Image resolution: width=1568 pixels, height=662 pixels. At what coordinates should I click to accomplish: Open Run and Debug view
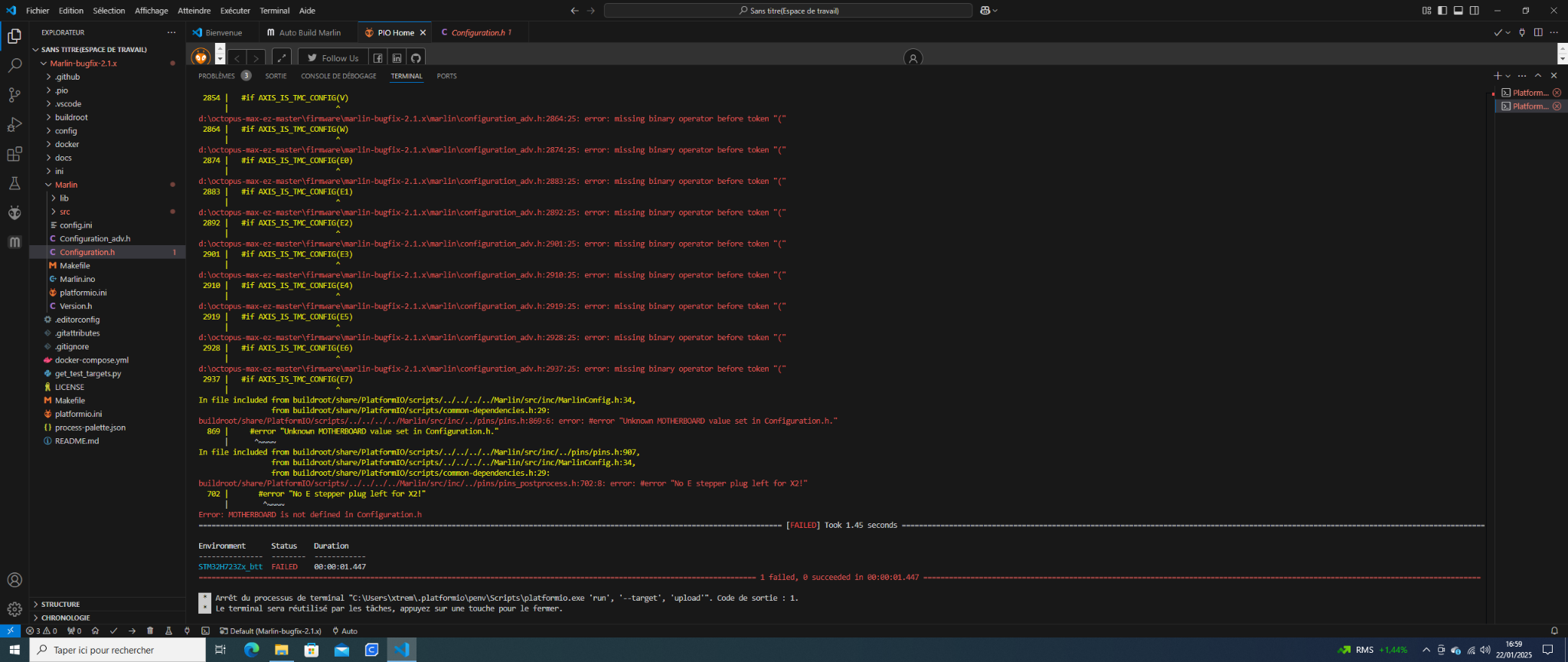(x=15, y=125)
